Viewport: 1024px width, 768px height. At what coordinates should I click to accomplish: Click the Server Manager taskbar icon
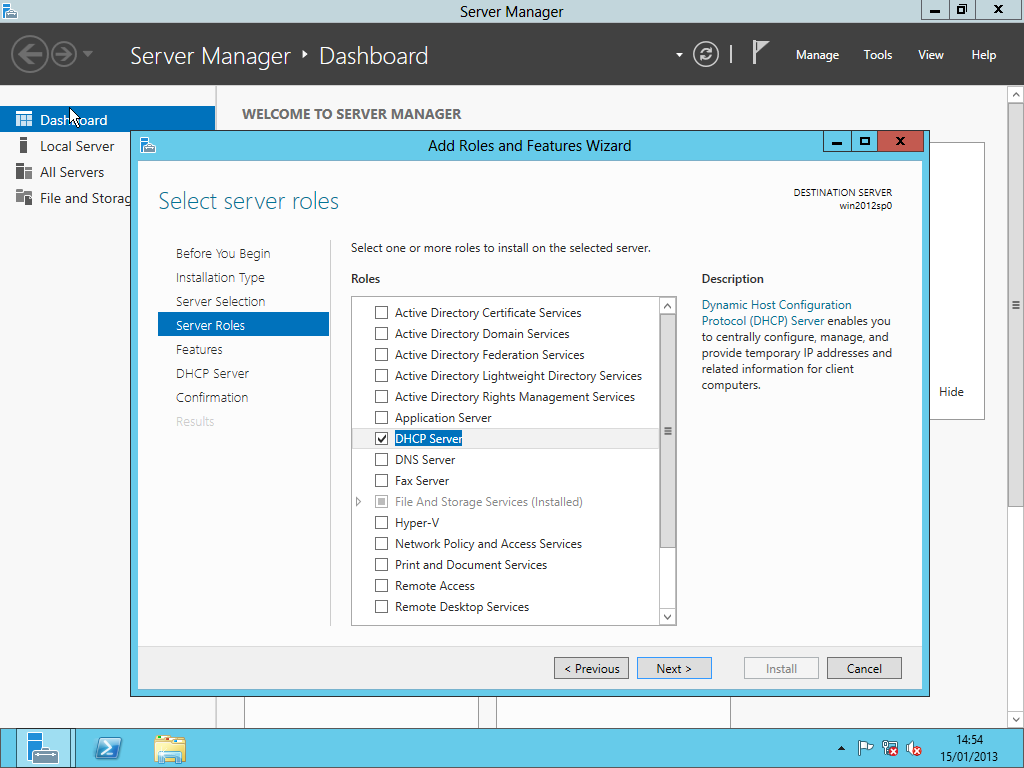tap(43, 748)
